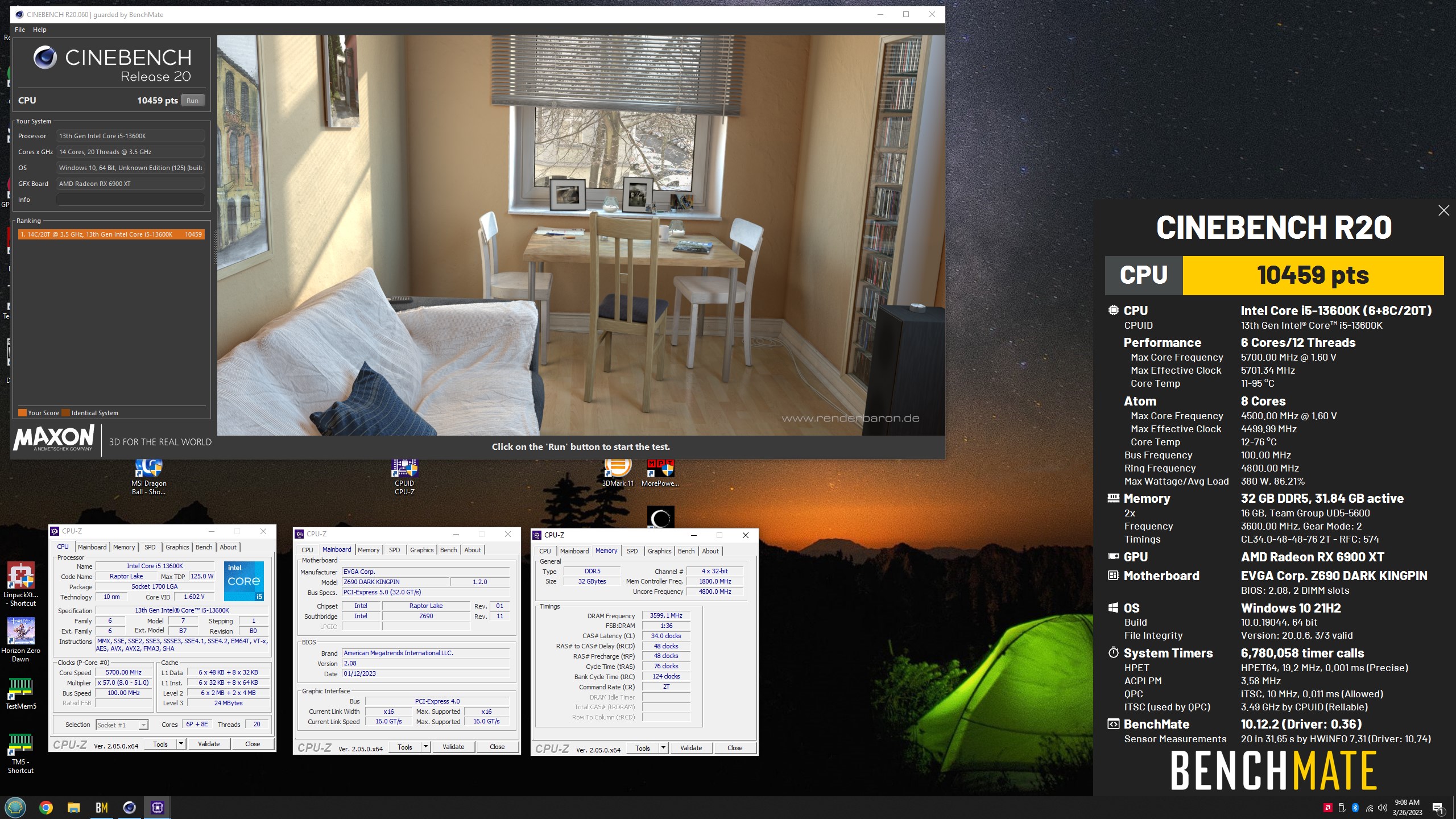
Task: Open the TestMem5 desktop icon
Action: pos(20,693)
